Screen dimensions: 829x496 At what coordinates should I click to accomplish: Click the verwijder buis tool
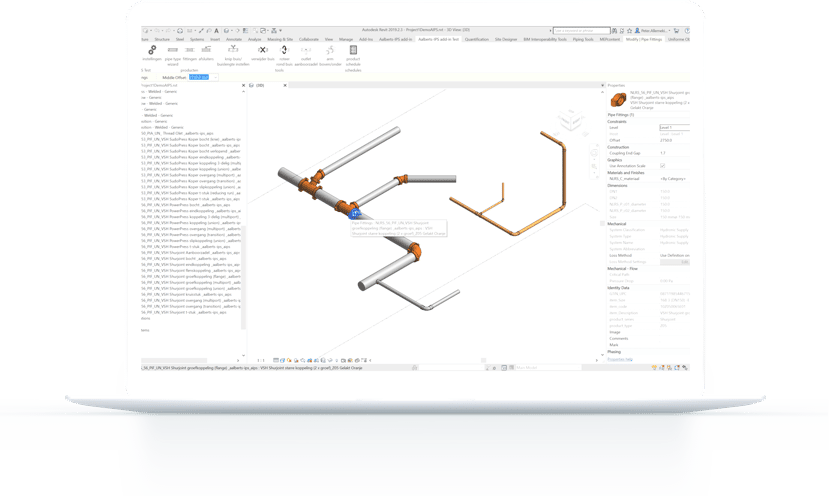[x=262, y=50]
